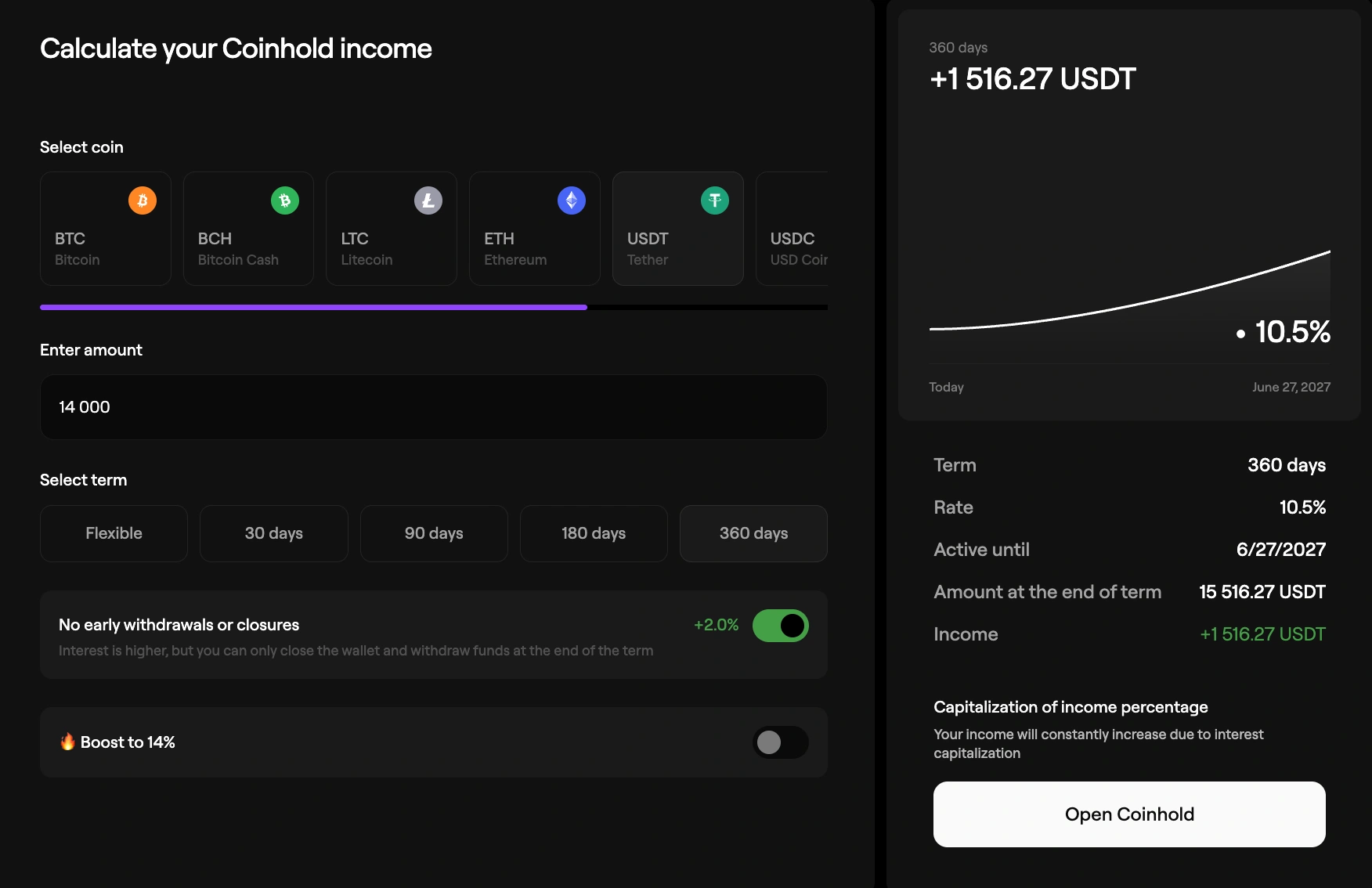Select the Flexible term
Image resolution: width=1372 pixels, height=888 pixels.
[114, 533]
